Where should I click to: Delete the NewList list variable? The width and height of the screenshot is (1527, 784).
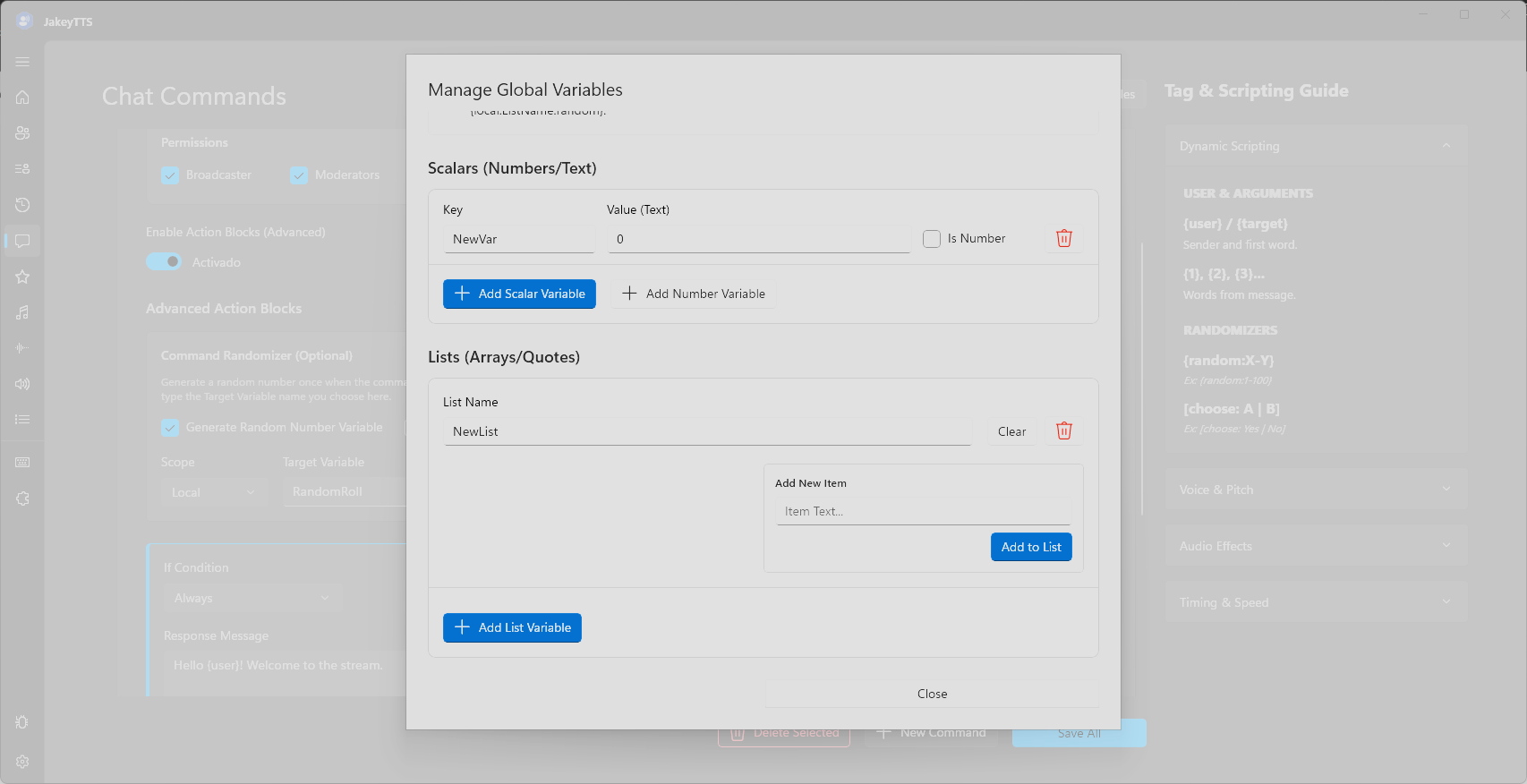tap(1064, 431)
